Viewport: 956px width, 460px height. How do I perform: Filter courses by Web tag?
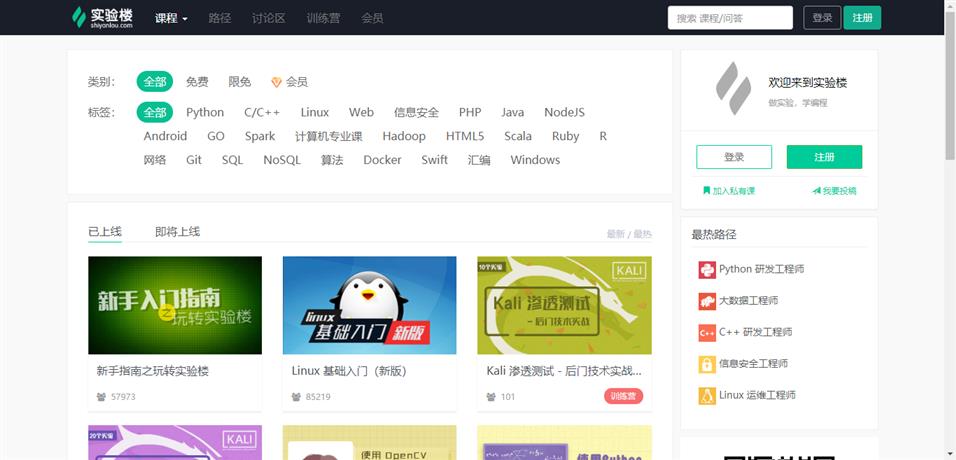coord(362,112)
